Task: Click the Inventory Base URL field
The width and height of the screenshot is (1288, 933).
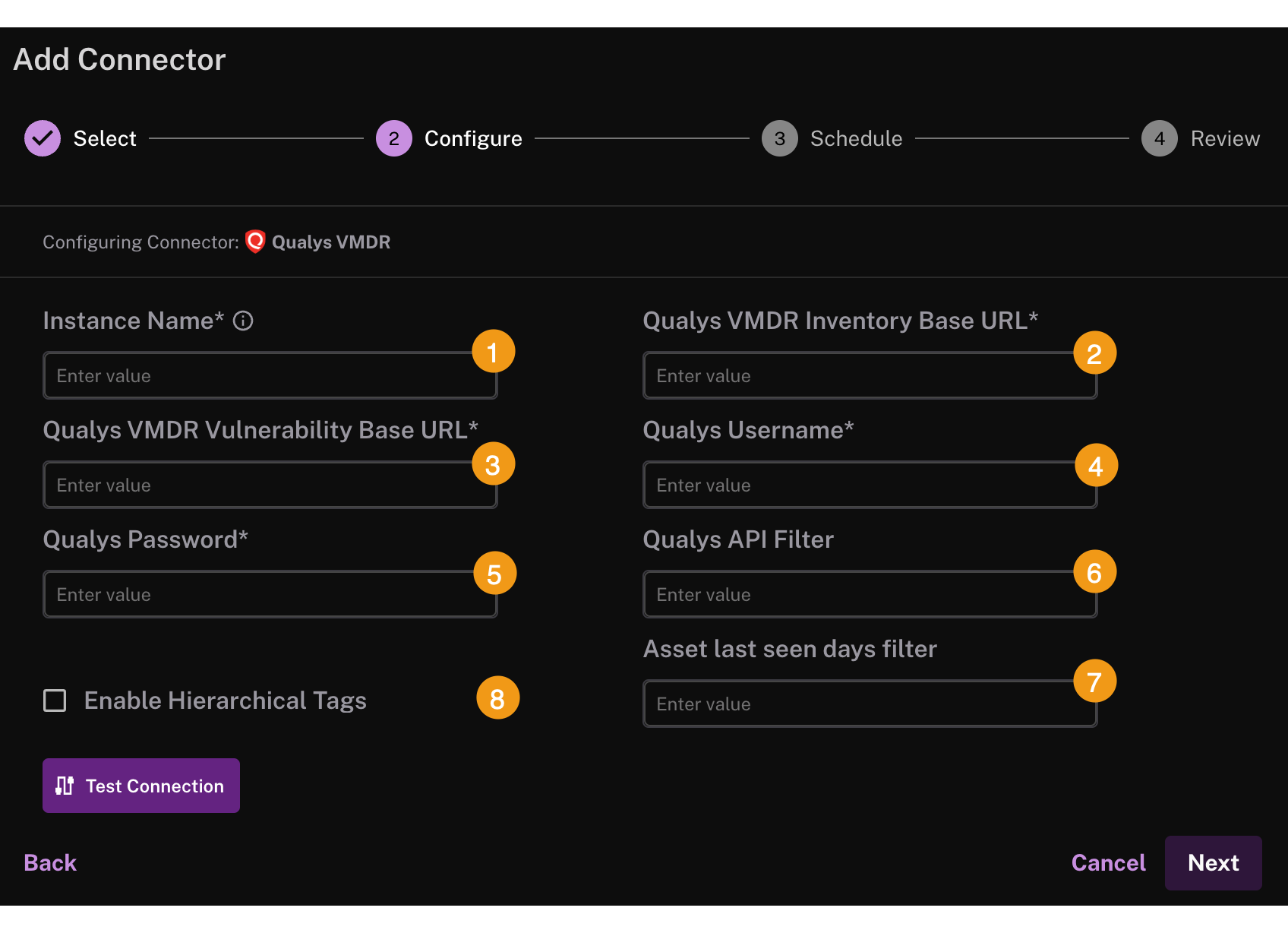Action: pyautogui.click(x=870, y=375)
